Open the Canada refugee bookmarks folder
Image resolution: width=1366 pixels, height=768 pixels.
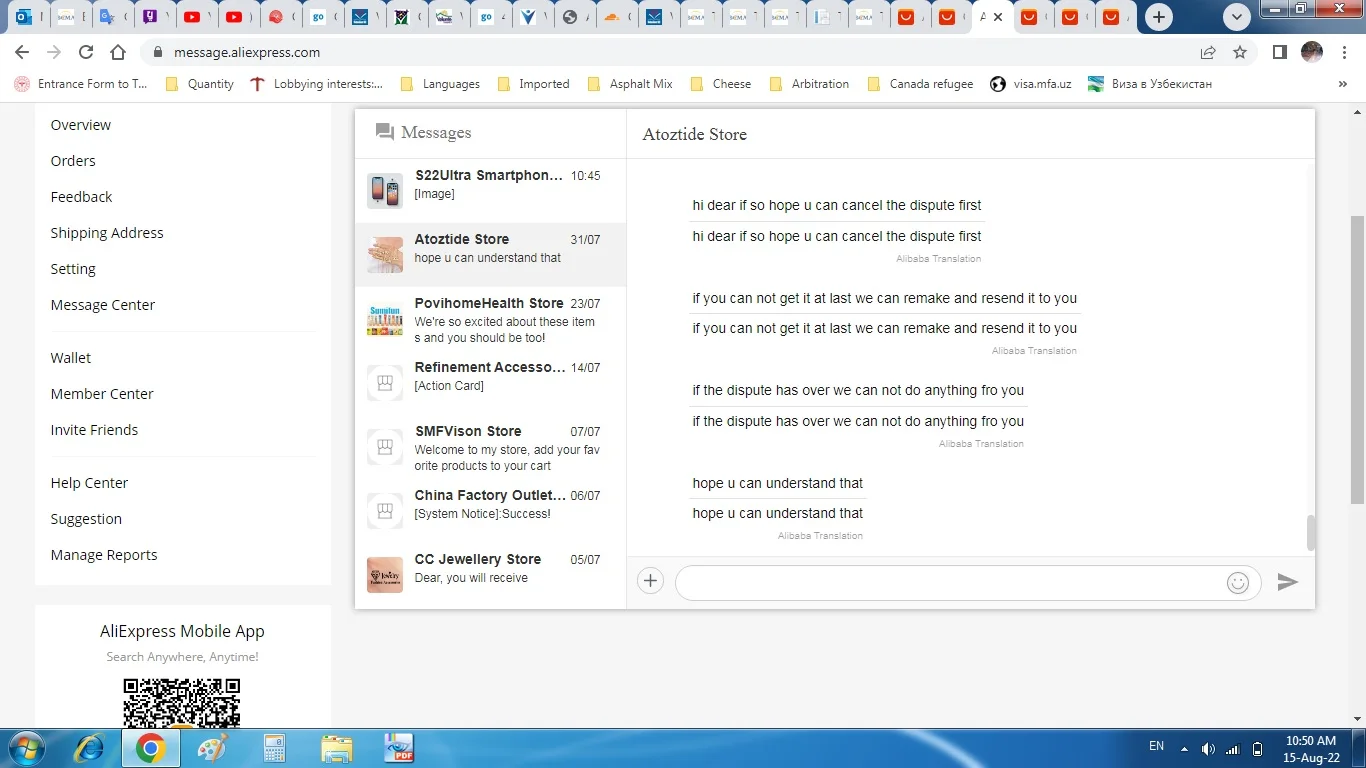pos(920,84)
